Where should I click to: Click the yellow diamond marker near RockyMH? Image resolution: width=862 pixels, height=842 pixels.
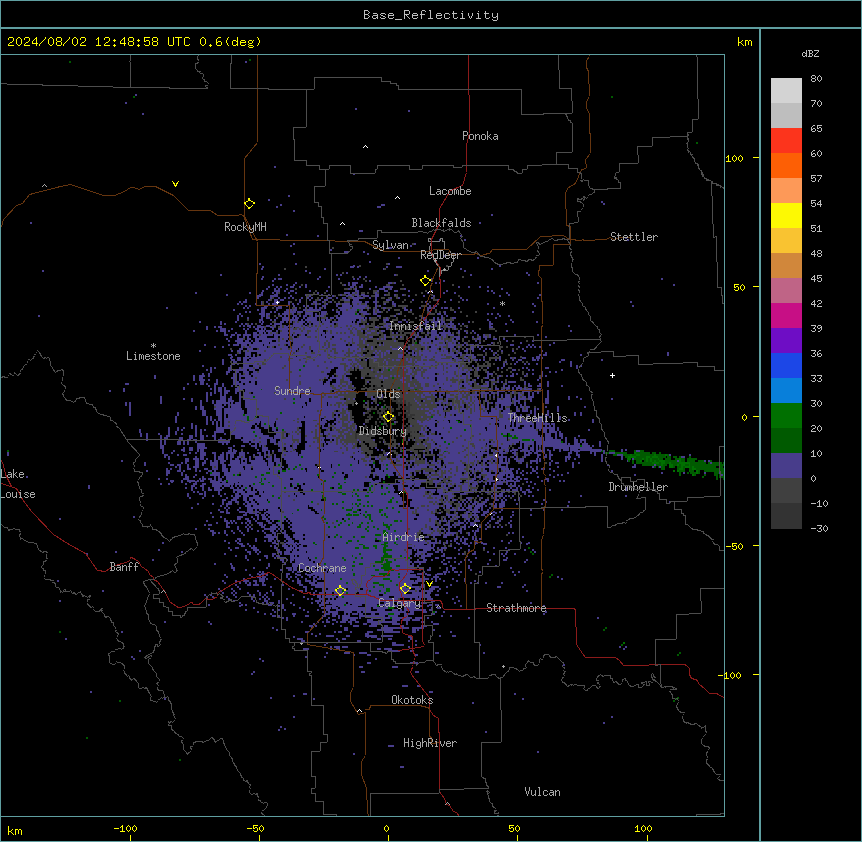pos(249,204)
